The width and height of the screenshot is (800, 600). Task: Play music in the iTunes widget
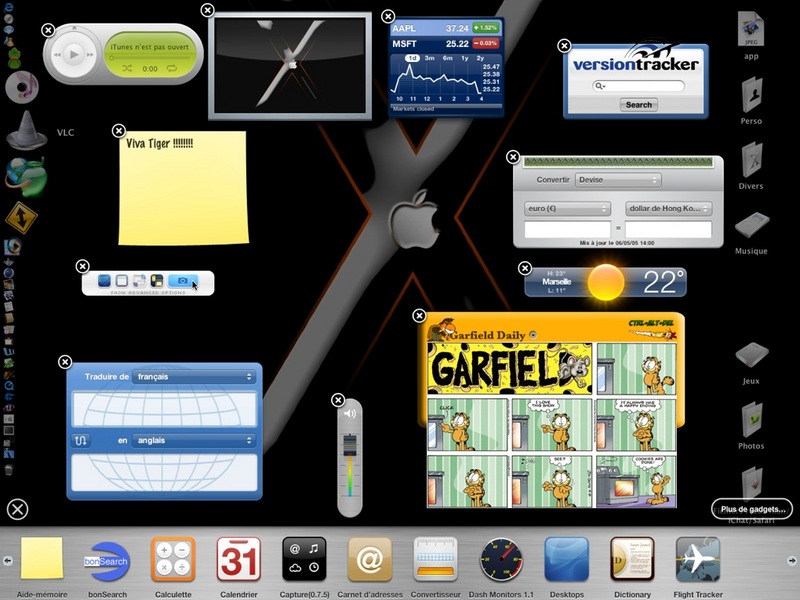point(74,54)
